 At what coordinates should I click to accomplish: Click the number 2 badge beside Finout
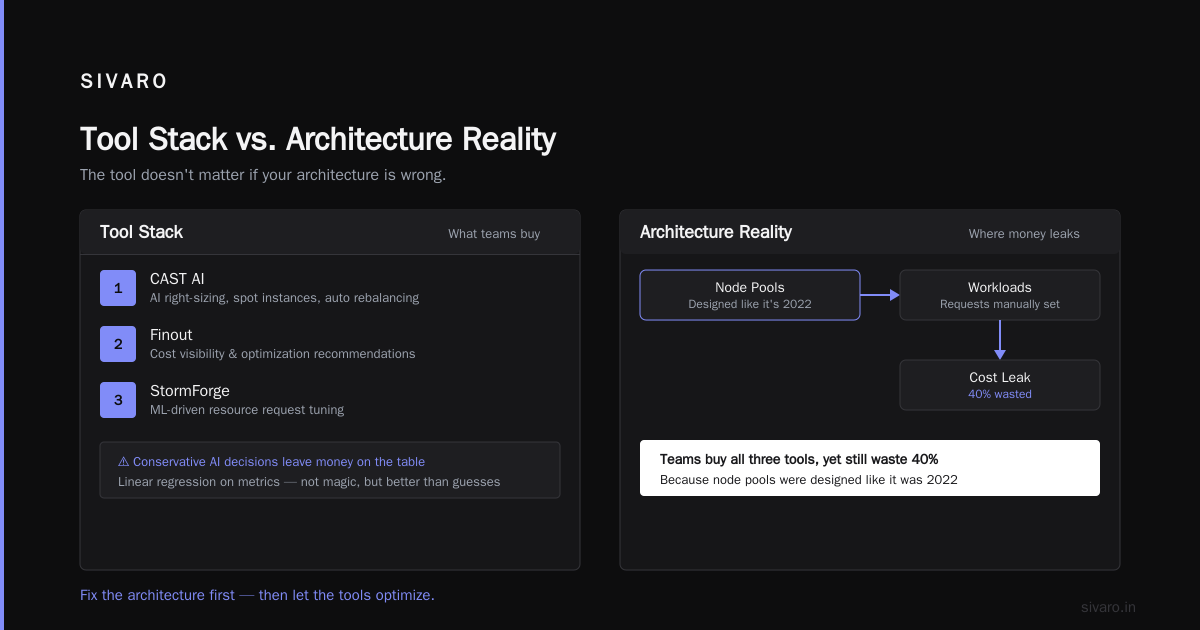pyautogui.click(x=118, y=344)
